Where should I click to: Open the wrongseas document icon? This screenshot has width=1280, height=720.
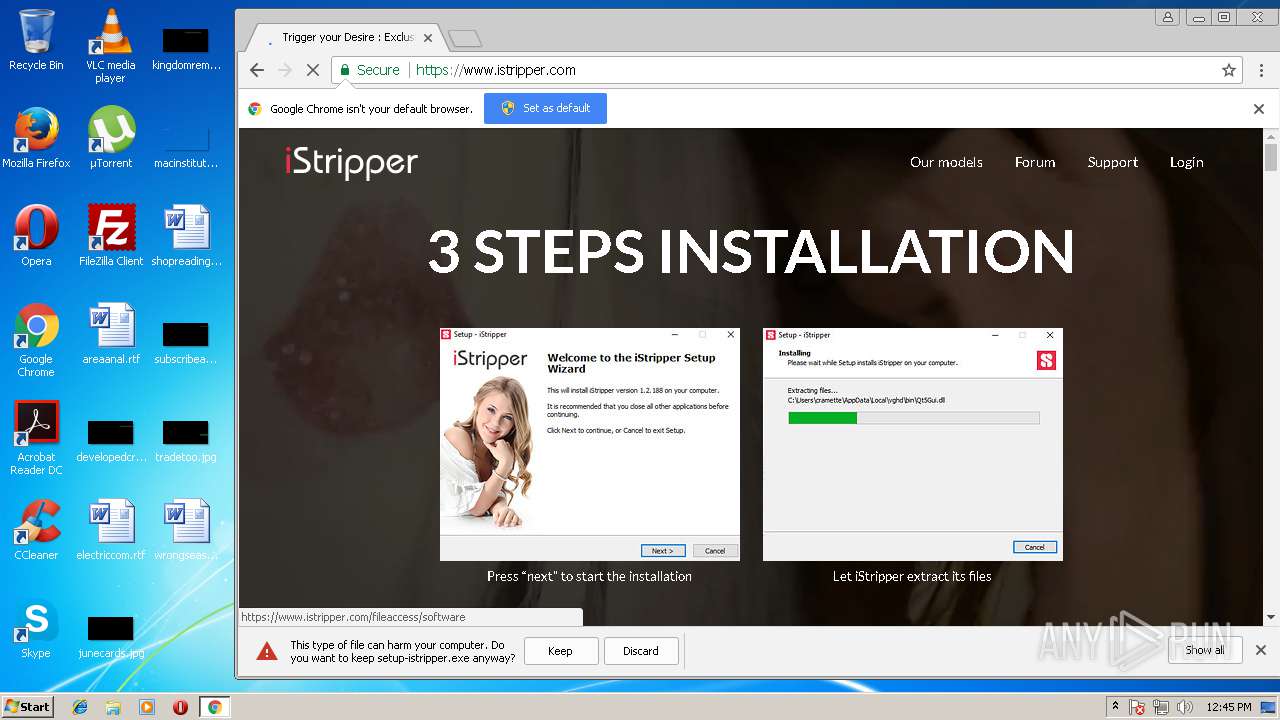pyautogui.click(x=186, y=530)
